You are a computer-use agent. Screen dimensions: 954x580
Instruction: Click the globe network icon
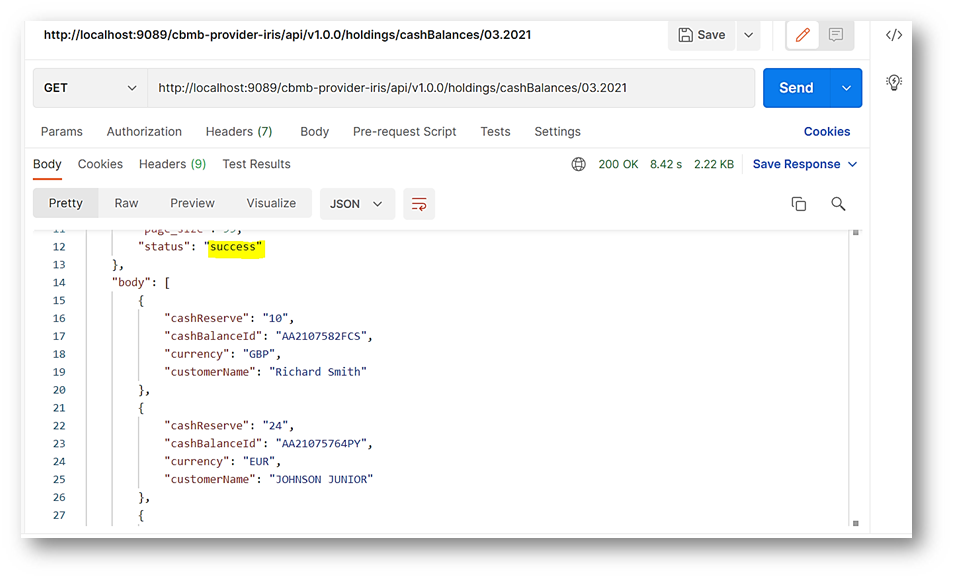point(578,164)
